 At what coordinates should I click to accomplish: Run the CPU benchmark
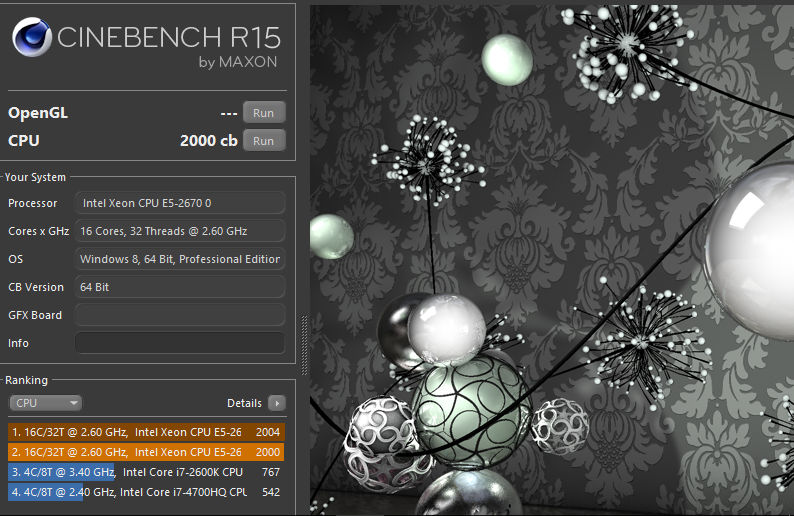263,141
